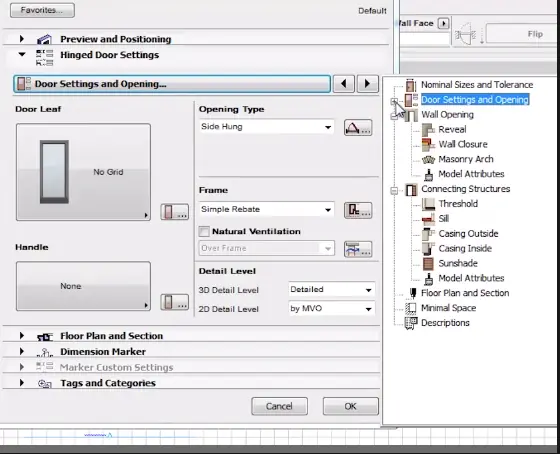The width and height of the screenshot is (560, 454).
Task: Collapse the Hinged Door Settings panel
Action: 22,55
